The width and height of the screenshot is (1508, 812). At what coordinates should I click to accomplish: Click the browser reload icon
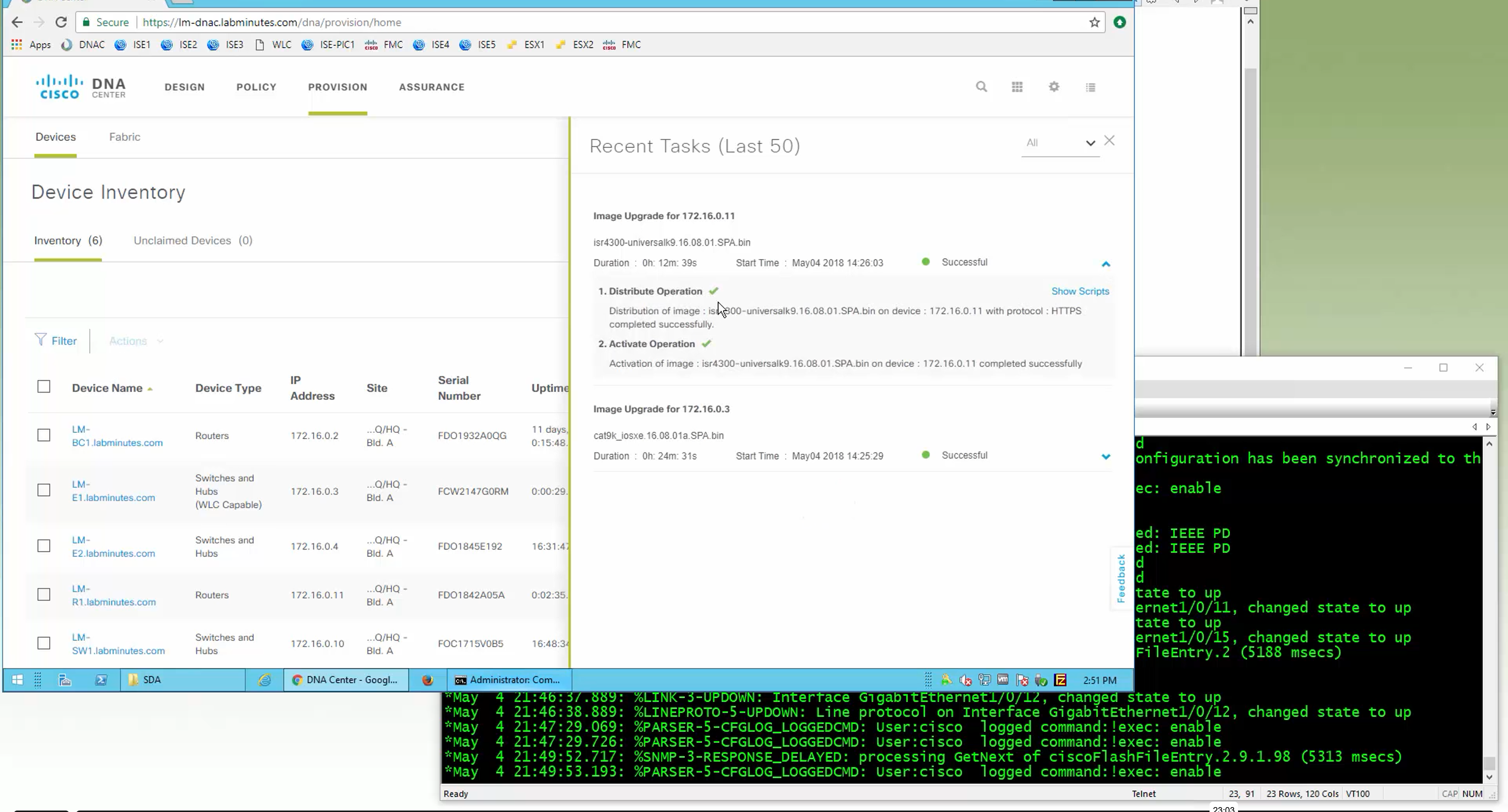[x=61, y=22]
